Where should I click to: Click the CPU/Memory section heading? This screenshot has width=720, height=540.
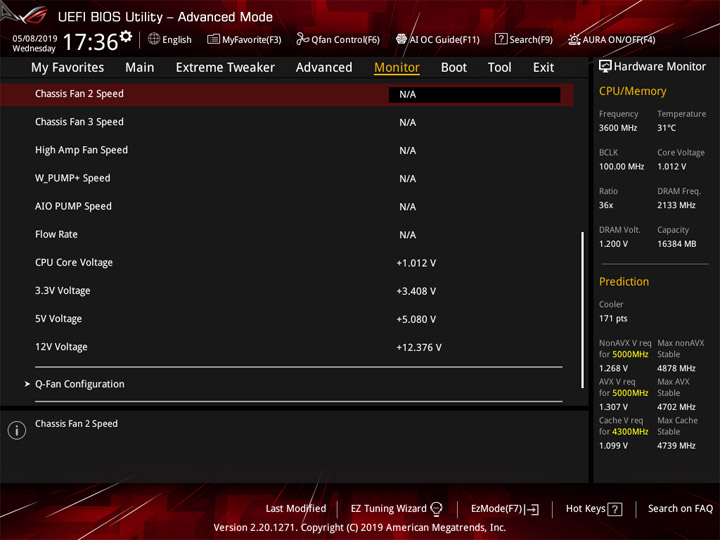click(x=632, y=91)
